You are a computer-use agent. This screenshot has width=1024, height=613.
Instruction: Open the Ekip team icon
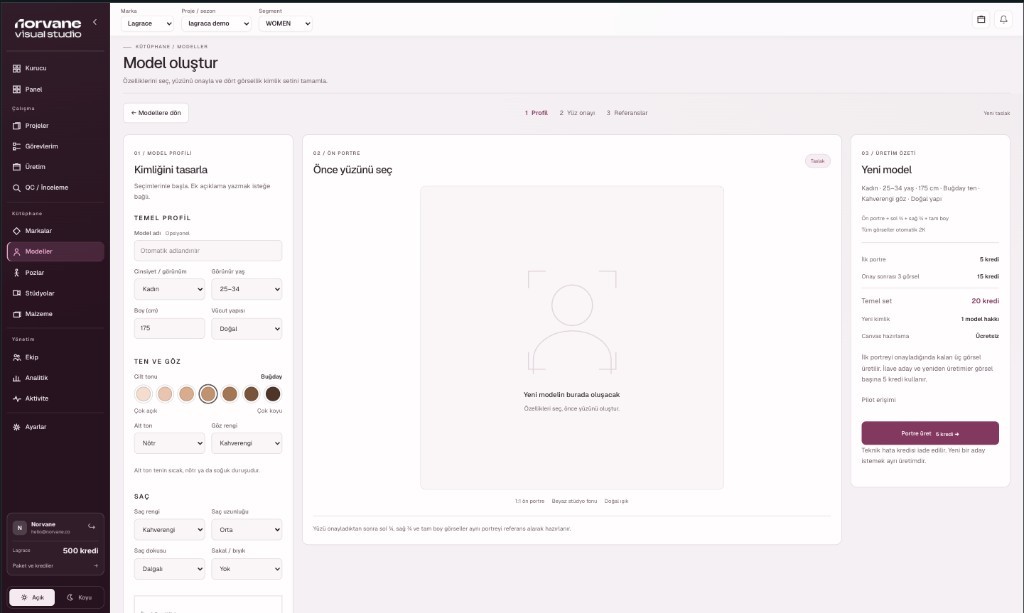tap(16, 357)
